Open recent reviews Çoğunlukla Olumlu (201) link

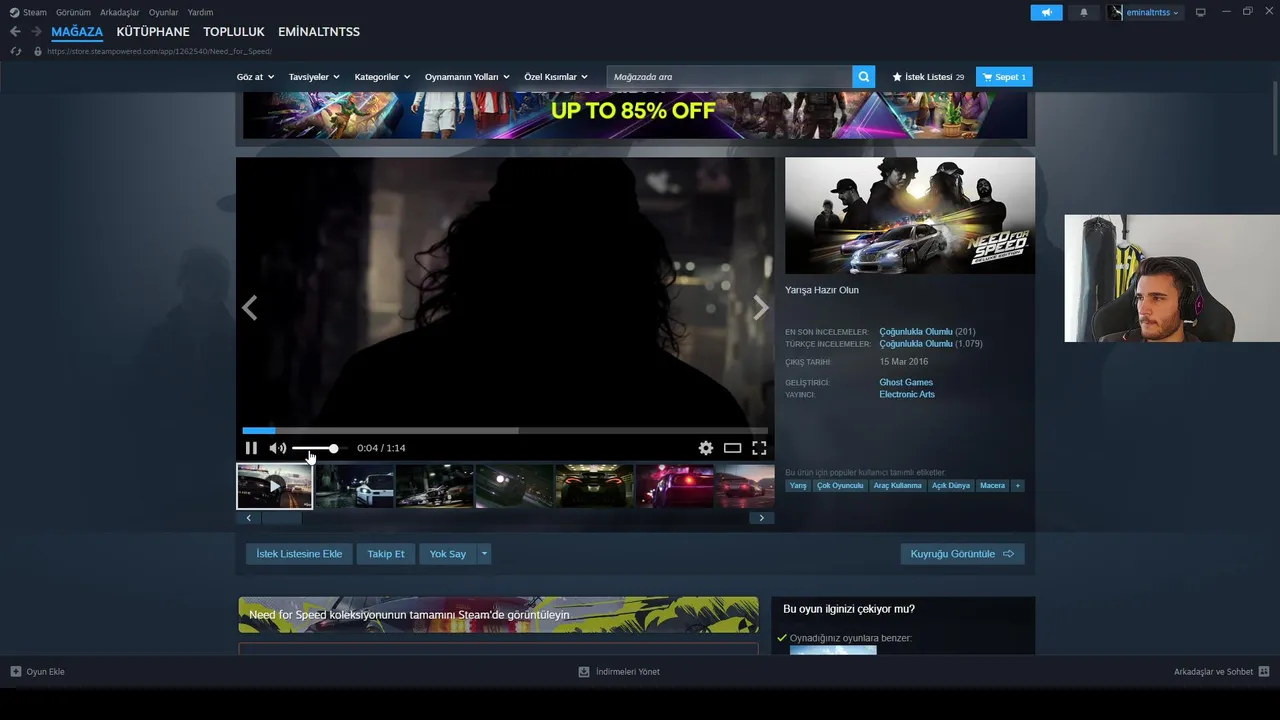[927, 332]
